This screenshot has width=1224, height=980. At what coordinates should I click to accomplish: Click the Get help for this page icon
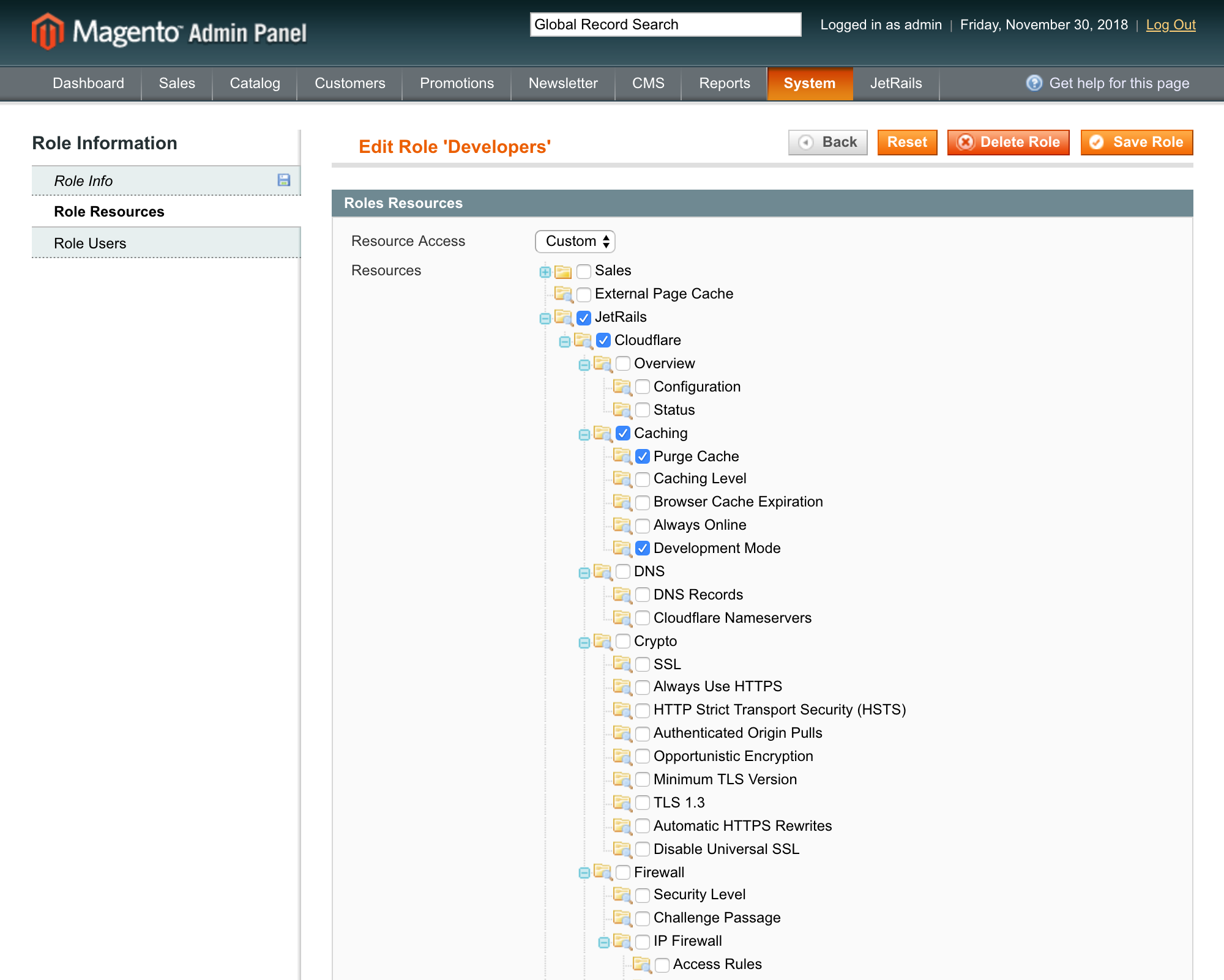(1036, 82)
